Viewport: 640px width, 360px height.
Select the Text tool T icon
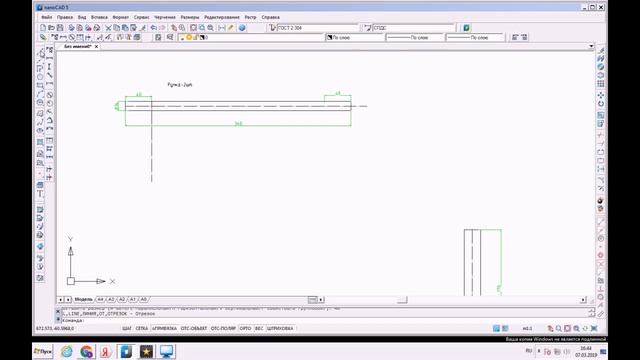click(40, 194)
